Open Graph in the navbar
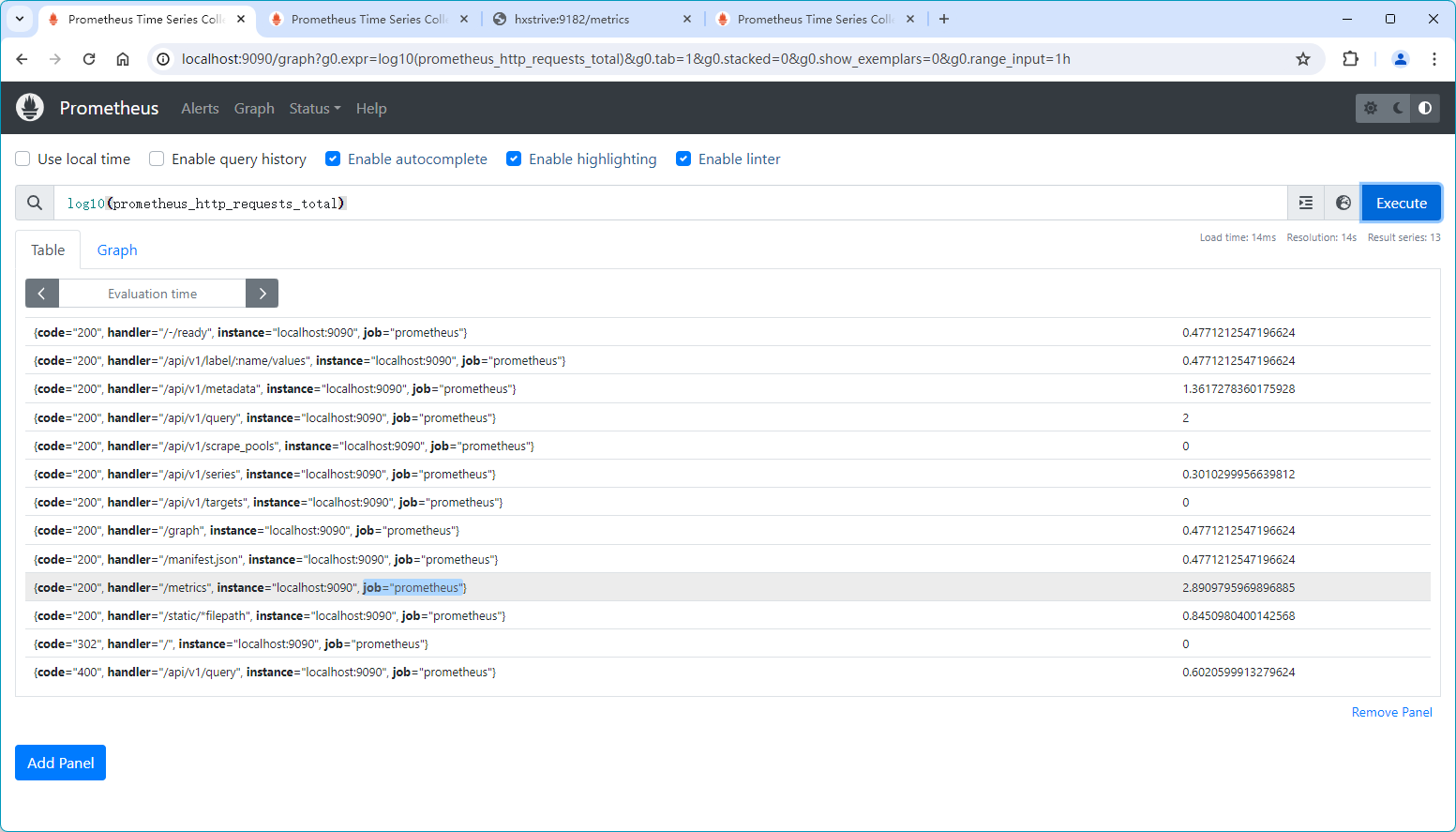 pyautogui.click(x=254, y=108)
